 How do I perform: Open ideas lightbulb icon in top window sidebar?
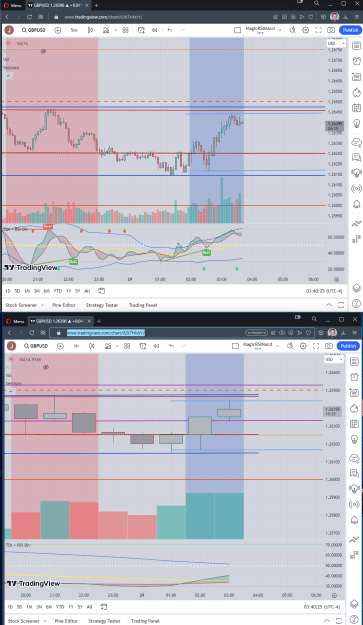pos(356,124)
